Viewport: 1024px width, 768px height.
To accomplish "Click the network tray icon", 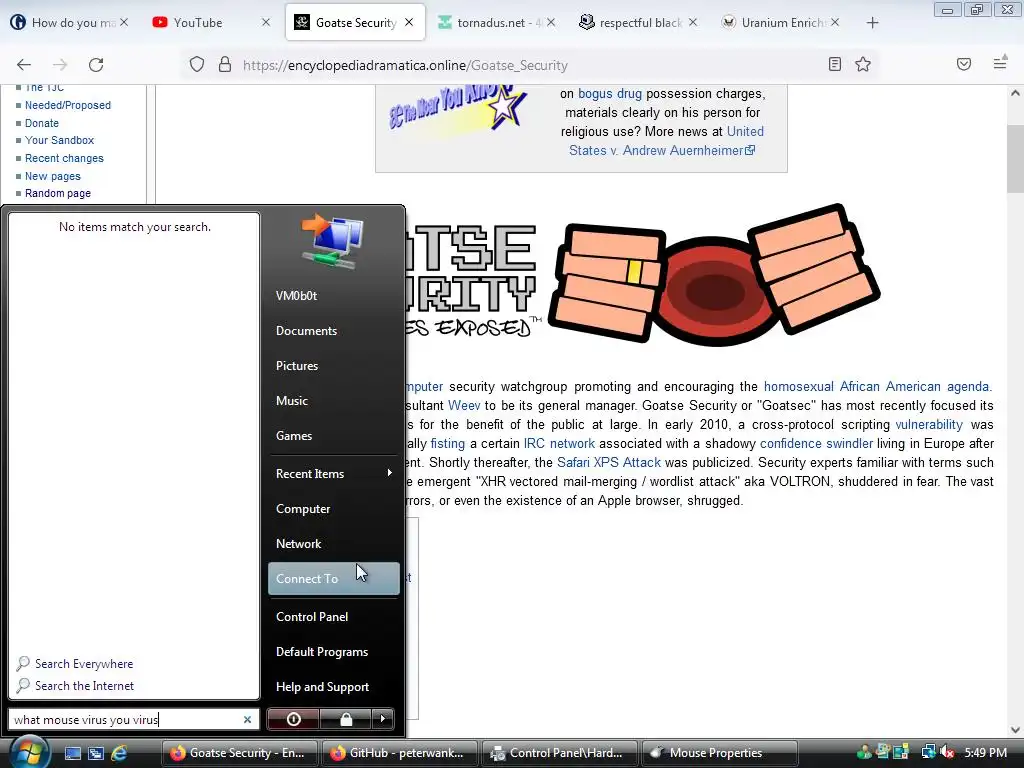I will coord(928,753).
